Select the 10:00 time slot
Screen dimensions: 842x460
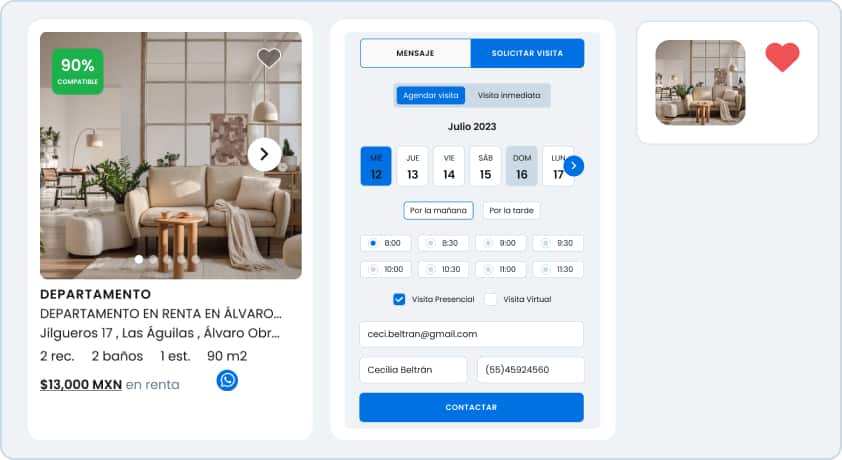tap(386, 269)
